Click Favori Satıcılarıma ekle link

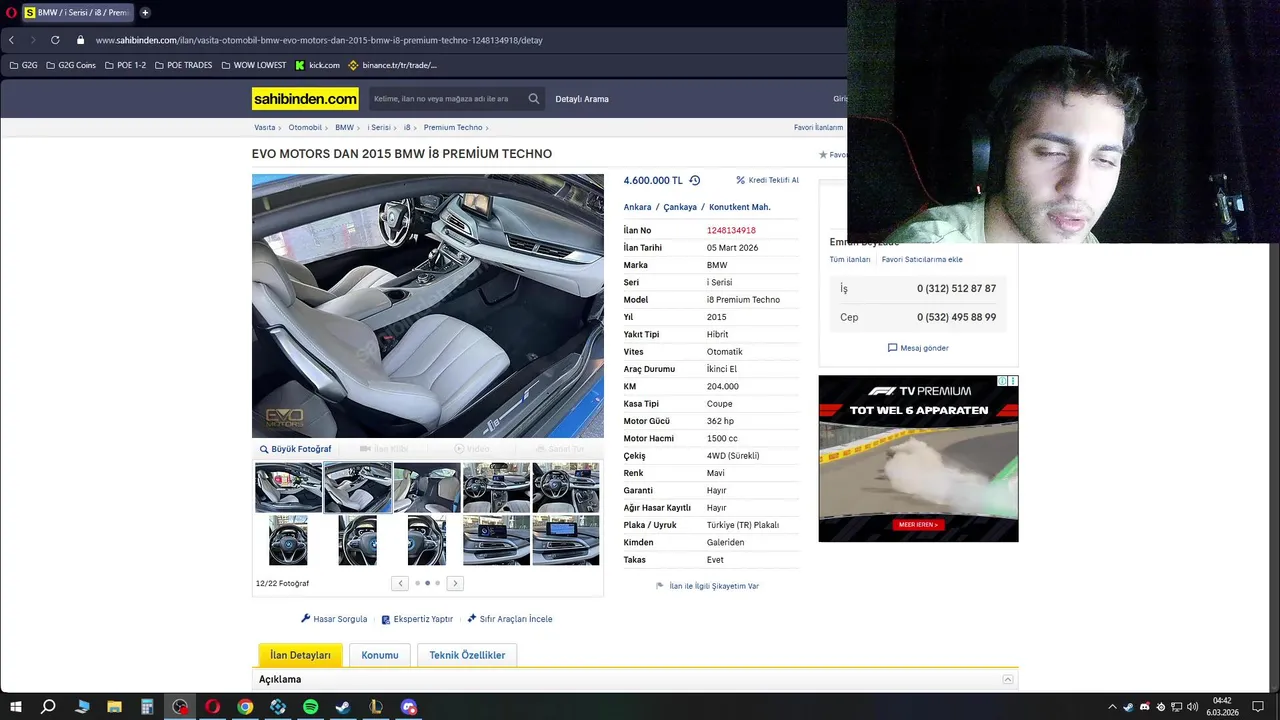click(922, 259)
